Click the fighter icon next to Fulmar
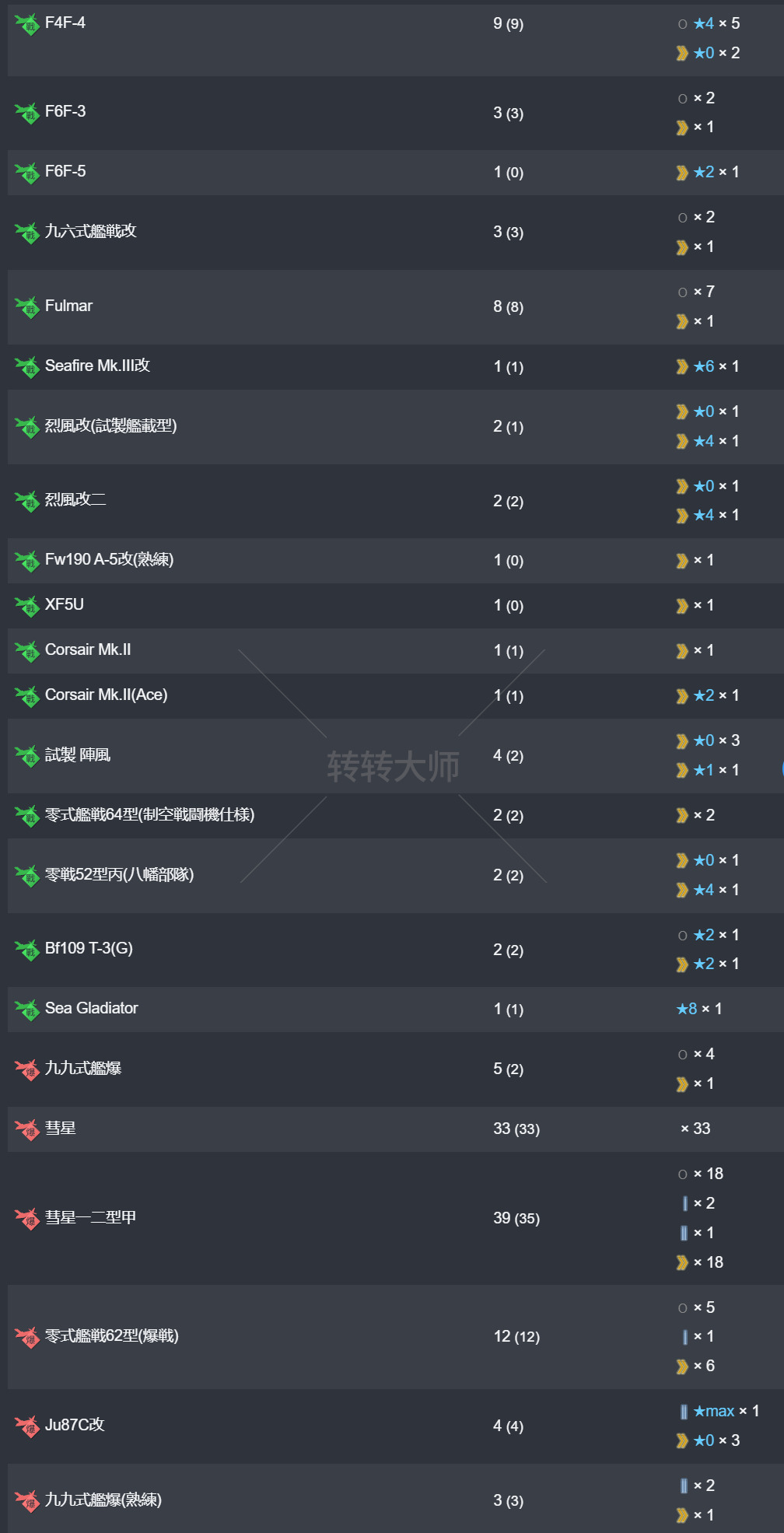The image size is (784, 1533). 27,307
